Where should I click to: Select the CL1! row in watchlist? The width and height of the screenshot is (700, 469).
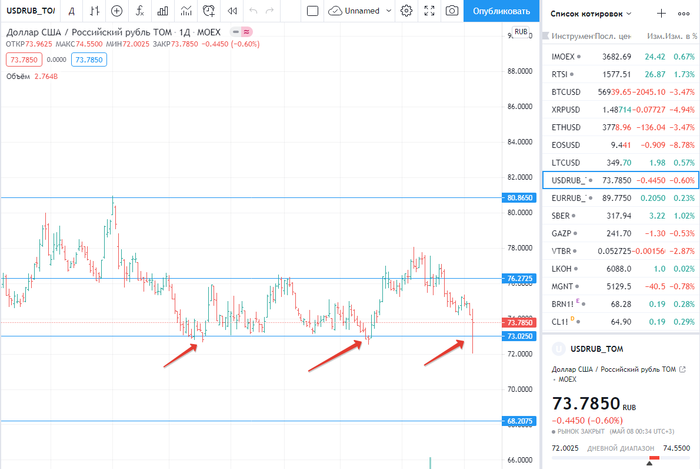pos(621,322)
